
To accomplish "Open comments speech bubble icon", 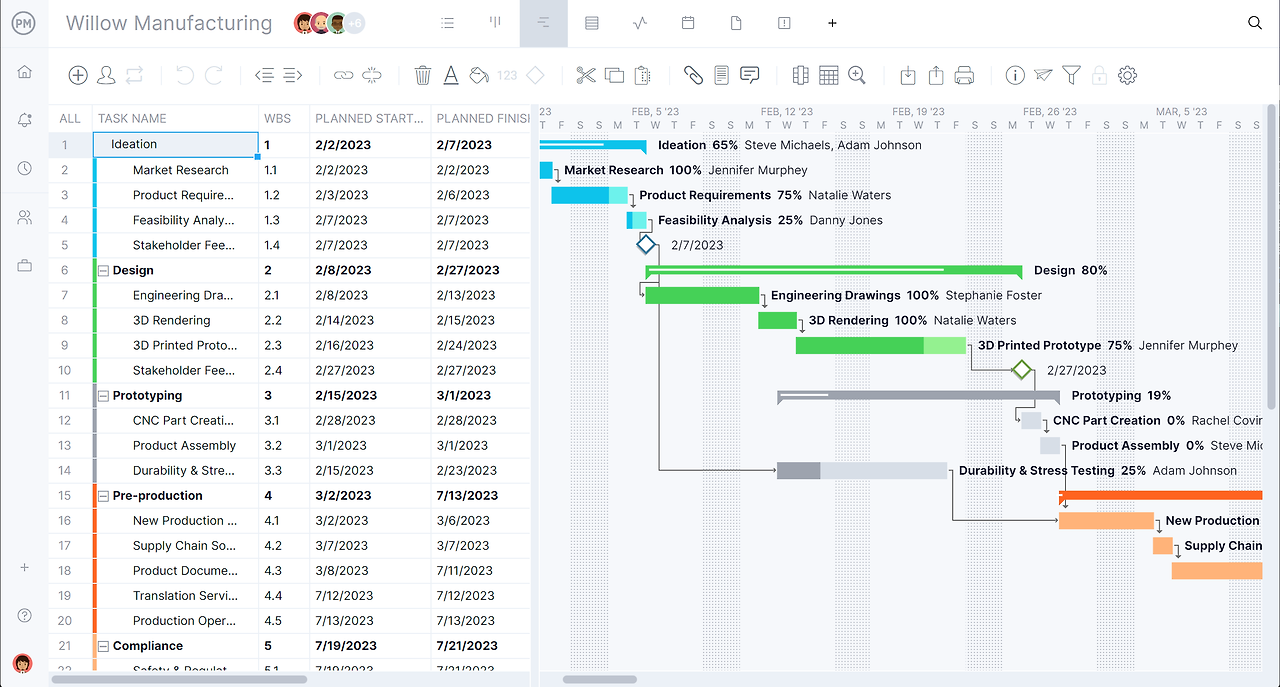I will coord(750,75).
